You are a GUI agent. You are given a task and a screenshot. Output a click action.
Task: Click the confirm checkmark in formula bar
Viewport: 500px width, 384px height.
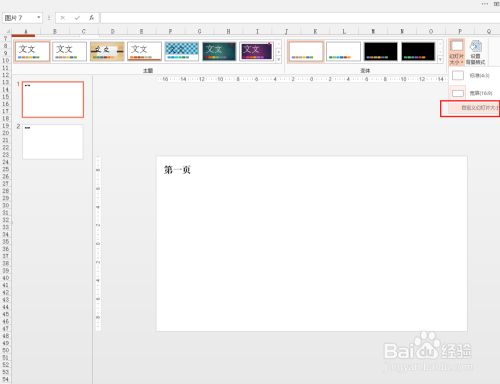(x=77, y=18)
